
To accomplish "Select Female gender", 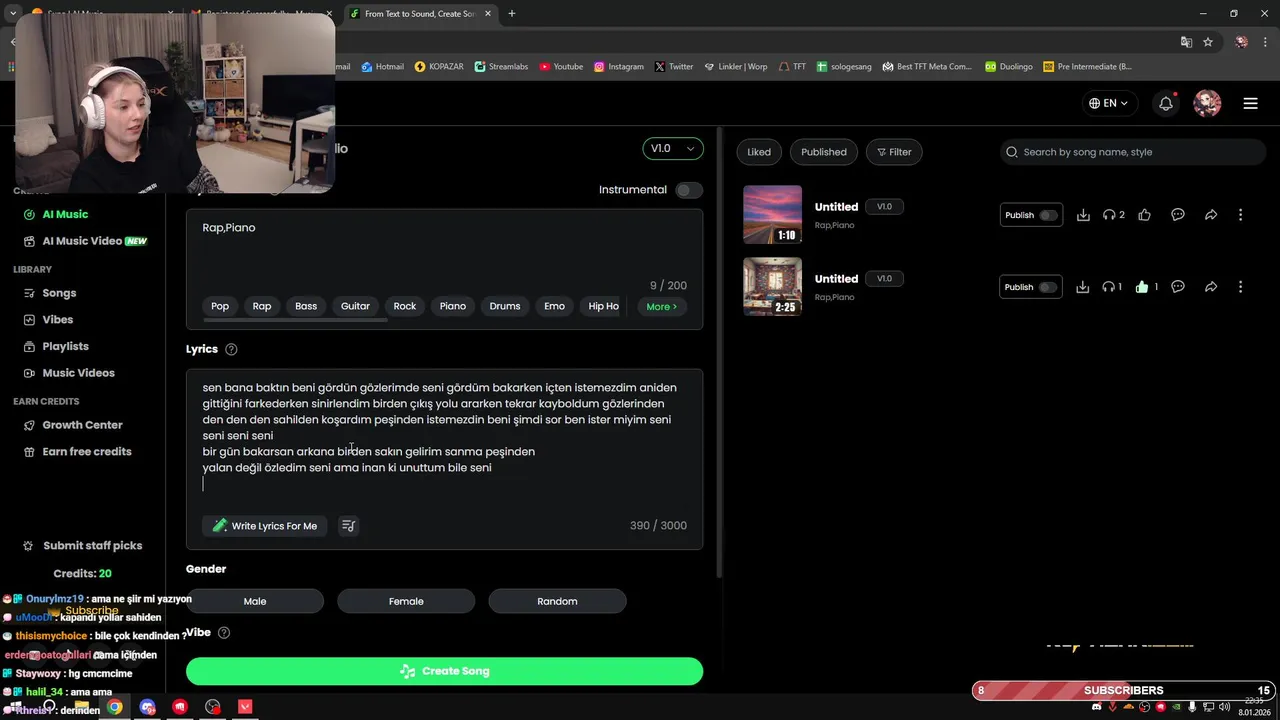I will click(x=406, y=601).
